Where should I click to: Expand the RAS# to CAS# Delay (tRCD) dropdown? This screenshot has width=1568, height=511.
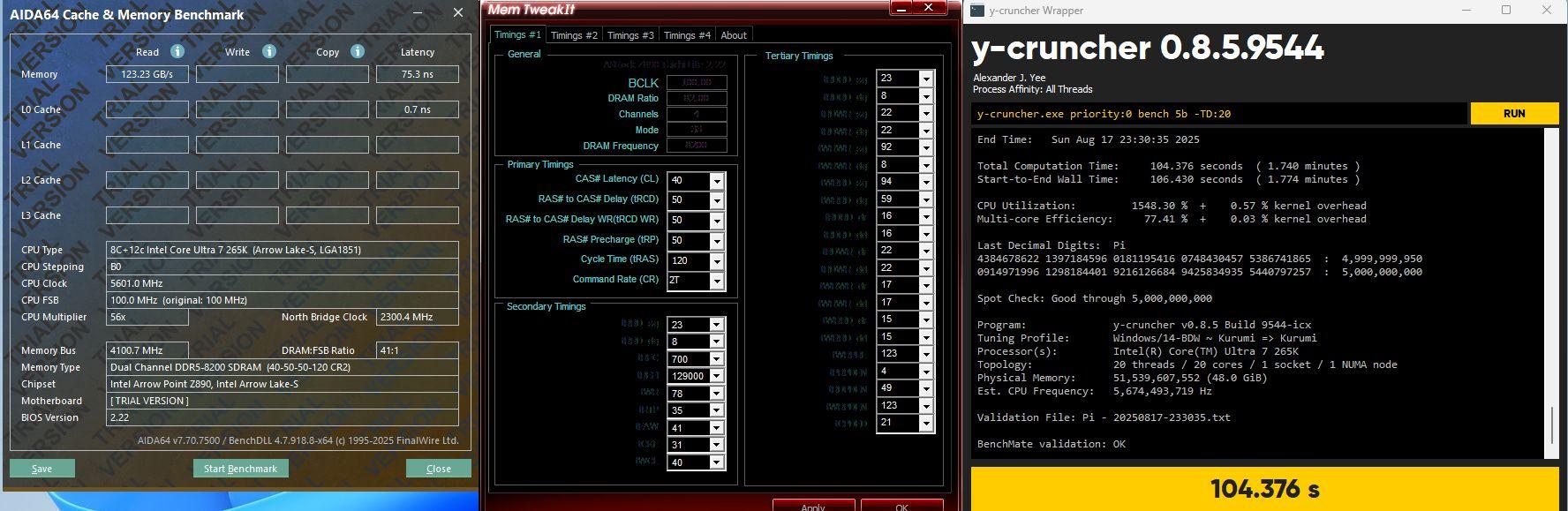pyautogui.click(x=717, y=200)
